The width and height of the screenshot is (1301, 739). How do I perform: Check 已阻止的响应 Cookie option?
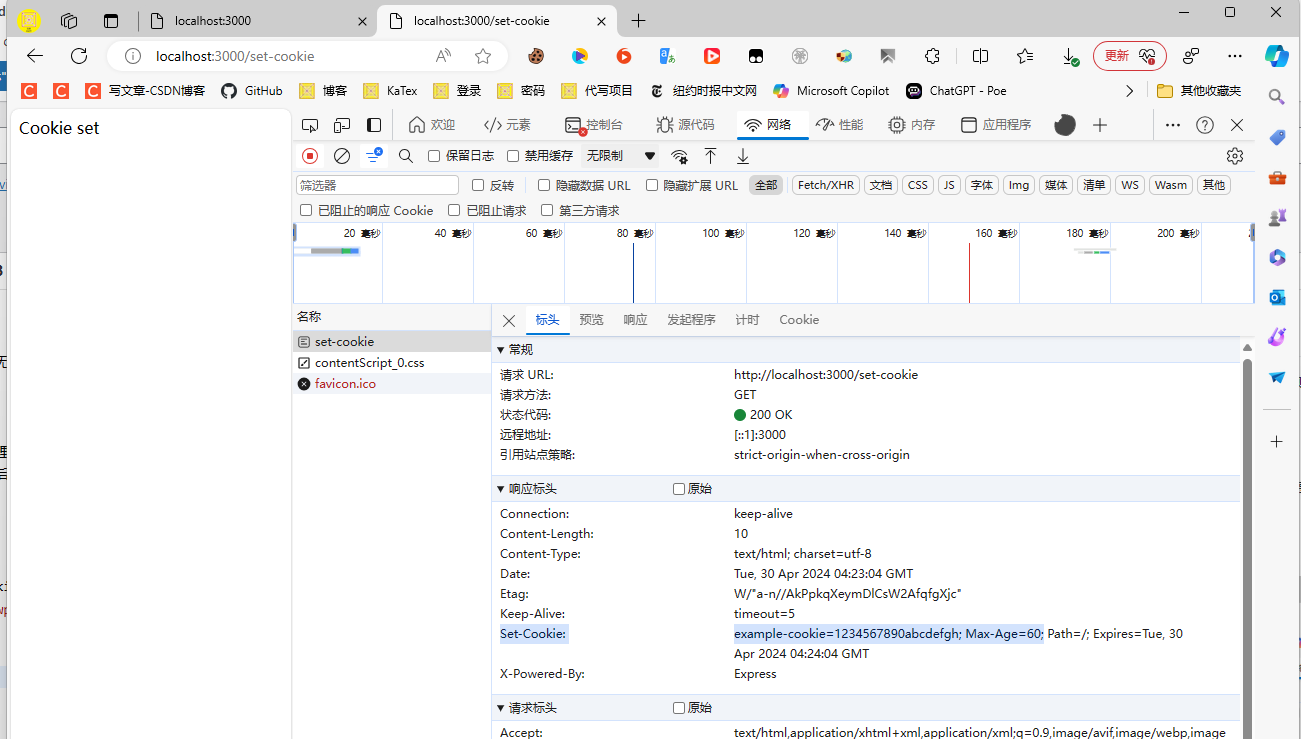306,210
